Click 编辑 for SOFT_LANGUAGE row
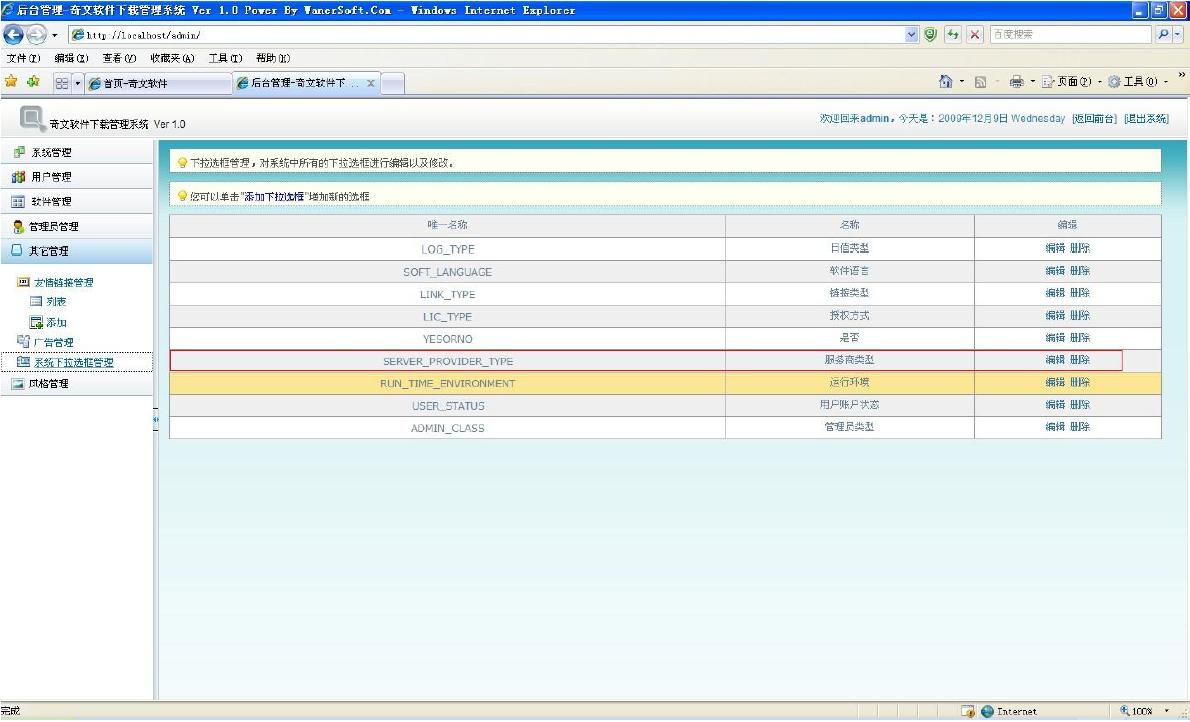Viewport: 1190px width, 722px height. [x=1055, y=271]
